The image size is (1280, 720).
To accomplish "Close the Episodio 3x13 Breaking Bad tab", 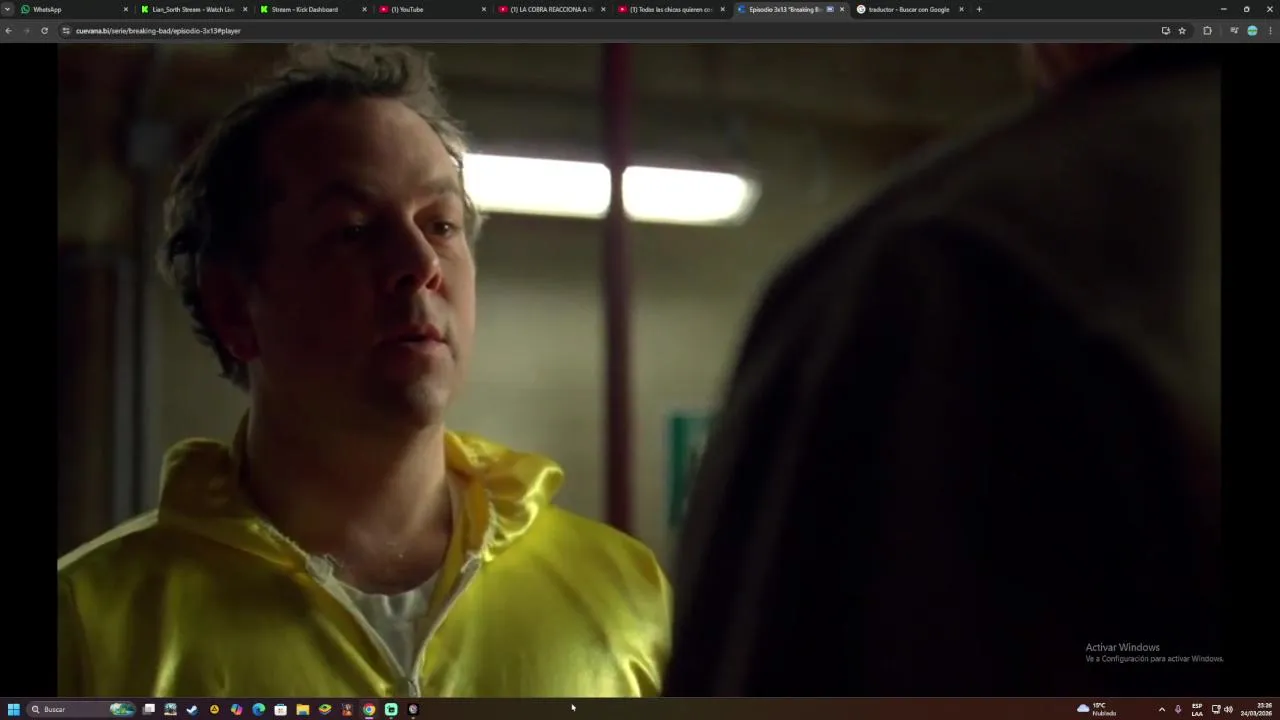I will point(842,9).
